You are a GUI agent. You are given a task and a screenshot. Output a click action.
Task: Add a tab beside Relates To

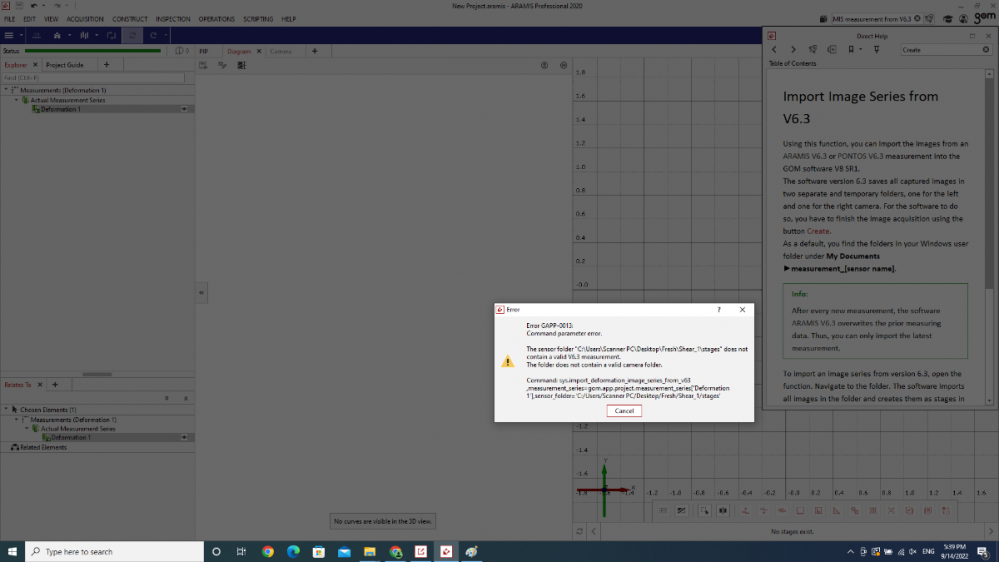click(55, 385)
